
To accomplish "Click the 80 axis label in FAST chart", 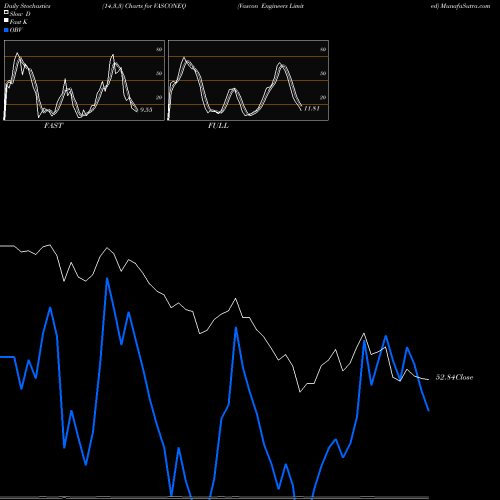I will tap(159, 50).
